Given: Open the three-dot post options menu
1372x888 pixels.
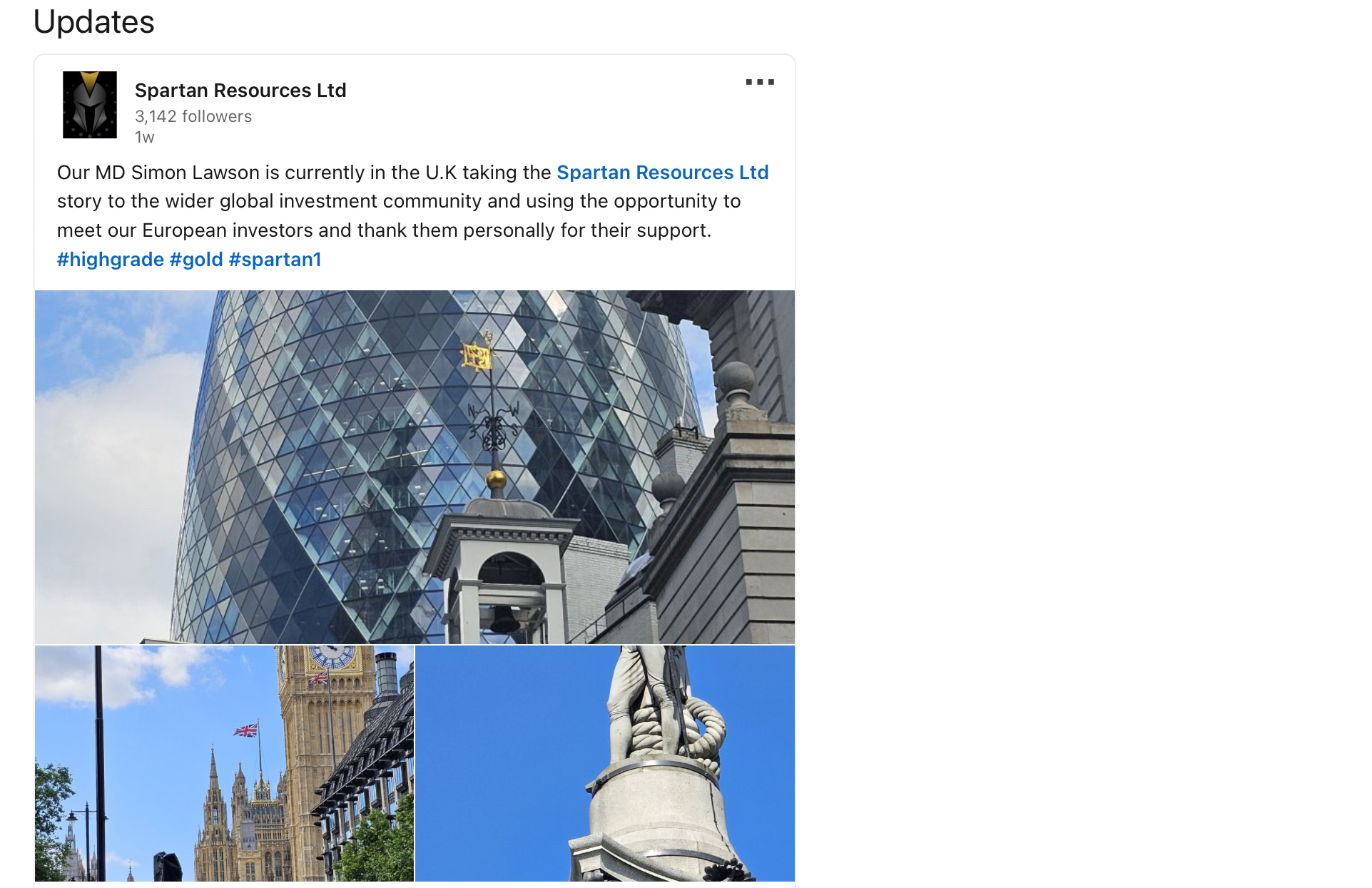Looking at the screenshot, I should click(x=760, y=82).
